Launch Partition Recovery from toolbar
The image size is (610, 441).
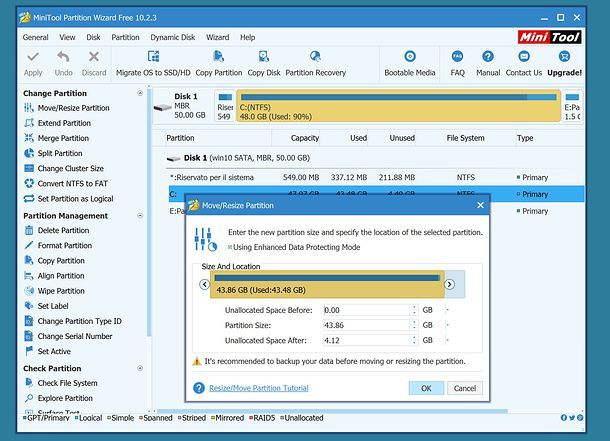[315, 57]
